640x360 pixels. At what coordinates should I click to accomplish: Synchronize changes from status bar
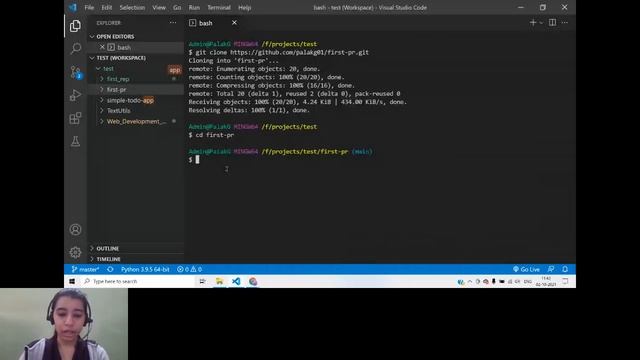(x=110, y=269)
